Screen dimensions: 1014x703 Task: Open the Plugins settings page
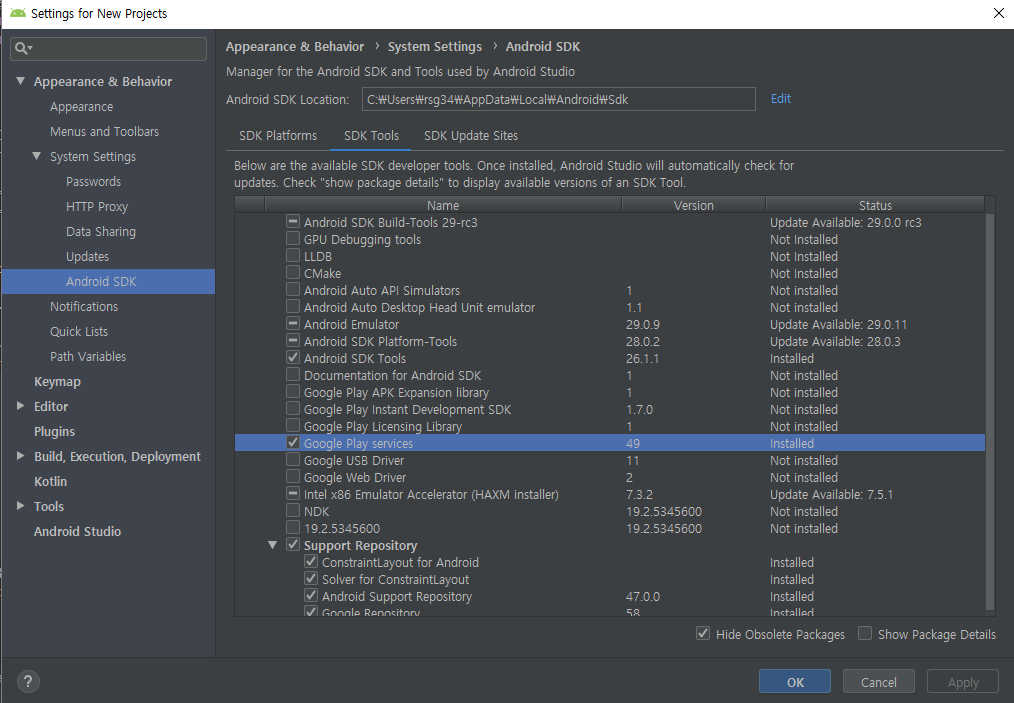[x=54, y=431]
